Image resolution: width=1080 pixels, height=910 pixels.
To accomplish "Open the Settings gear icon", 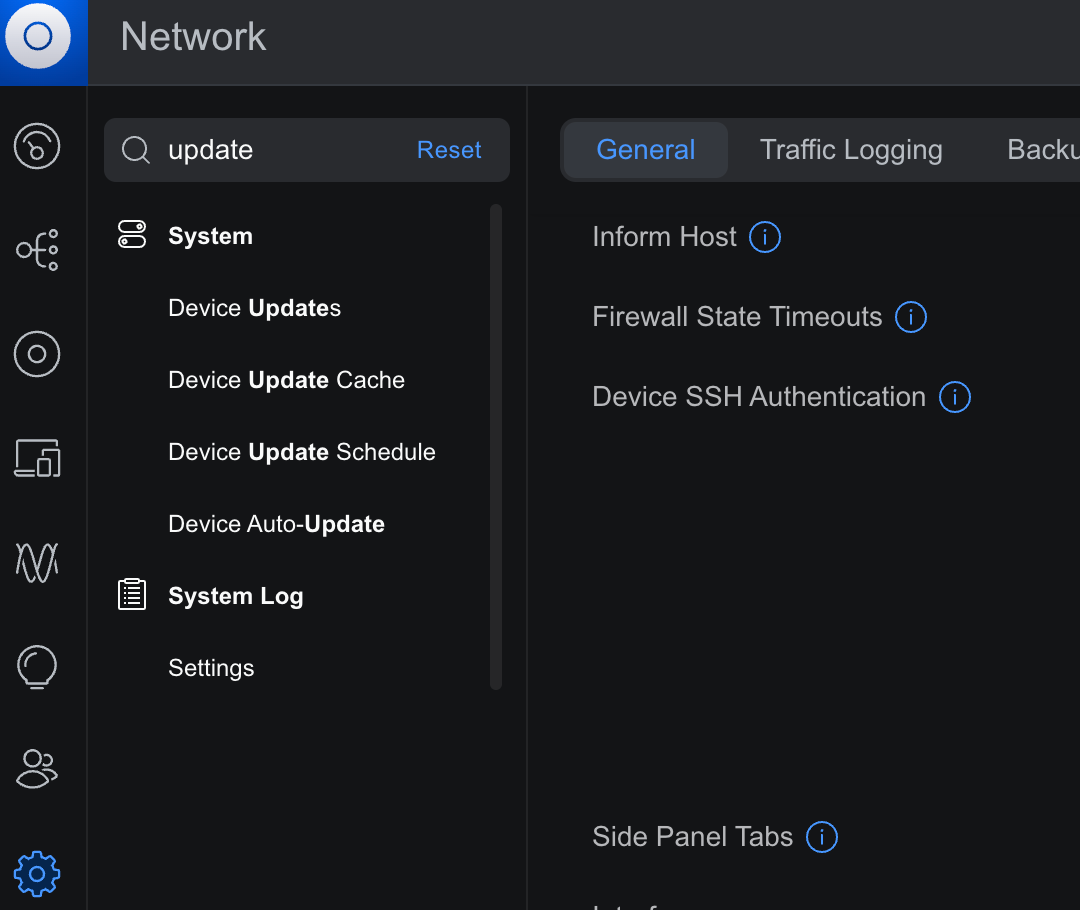I will (x=37, y=873).
